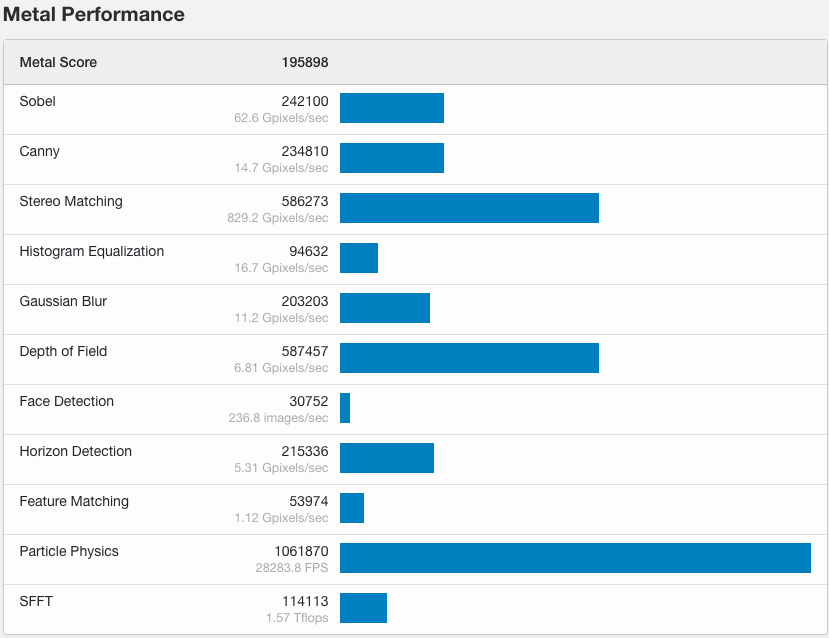Click the Particle Physics score bar

tap(575, 558)
